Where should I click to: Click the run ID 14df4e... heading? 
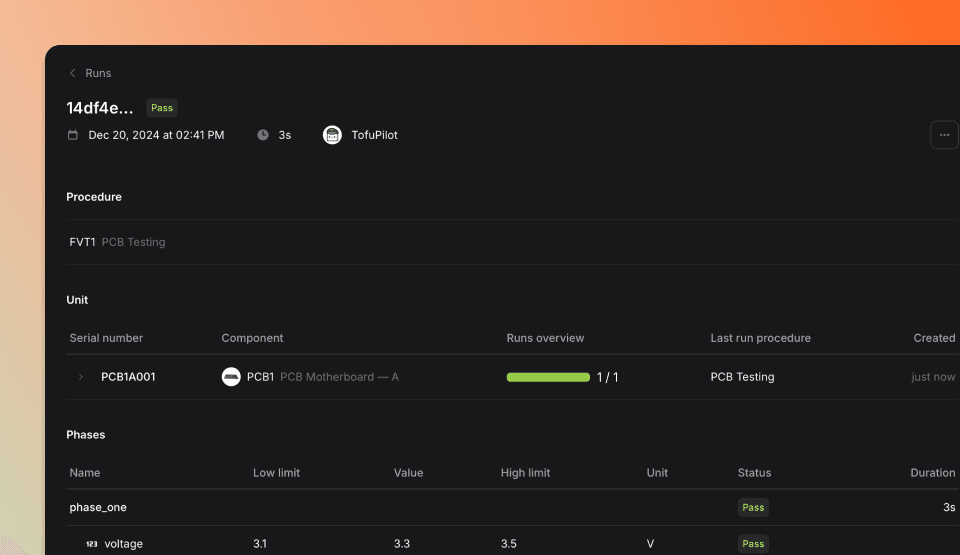pos(100,108)
